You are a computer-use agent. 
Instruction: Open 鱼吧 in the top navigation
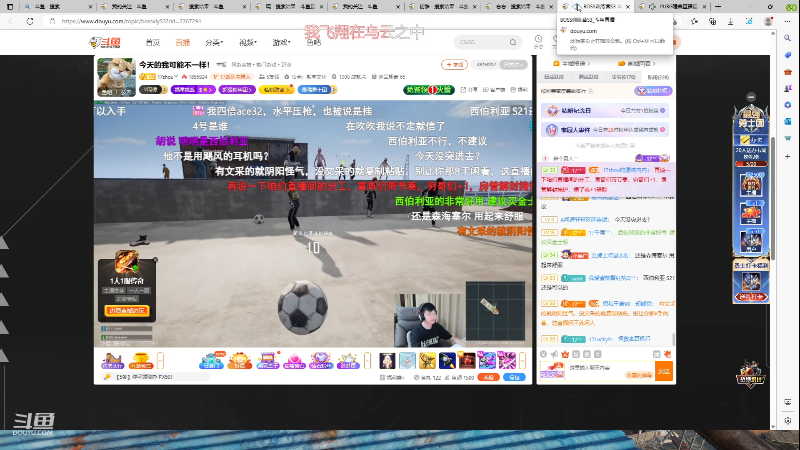(x=314, y=42)
